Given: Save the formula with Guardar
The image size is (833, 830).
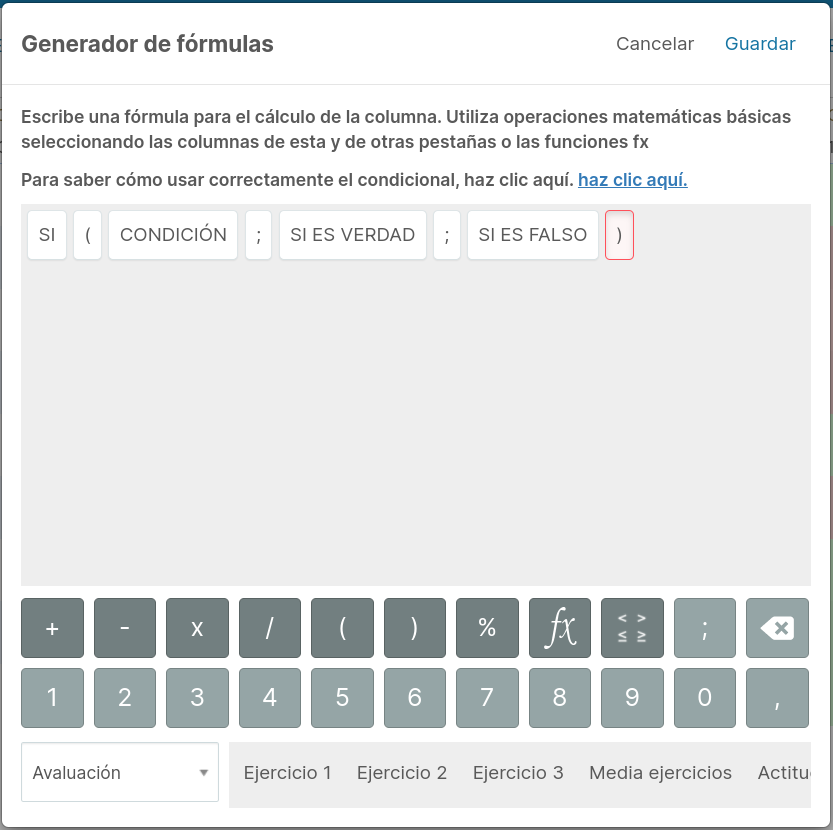Looking at the screenshot, I should (x=760, y=44).
